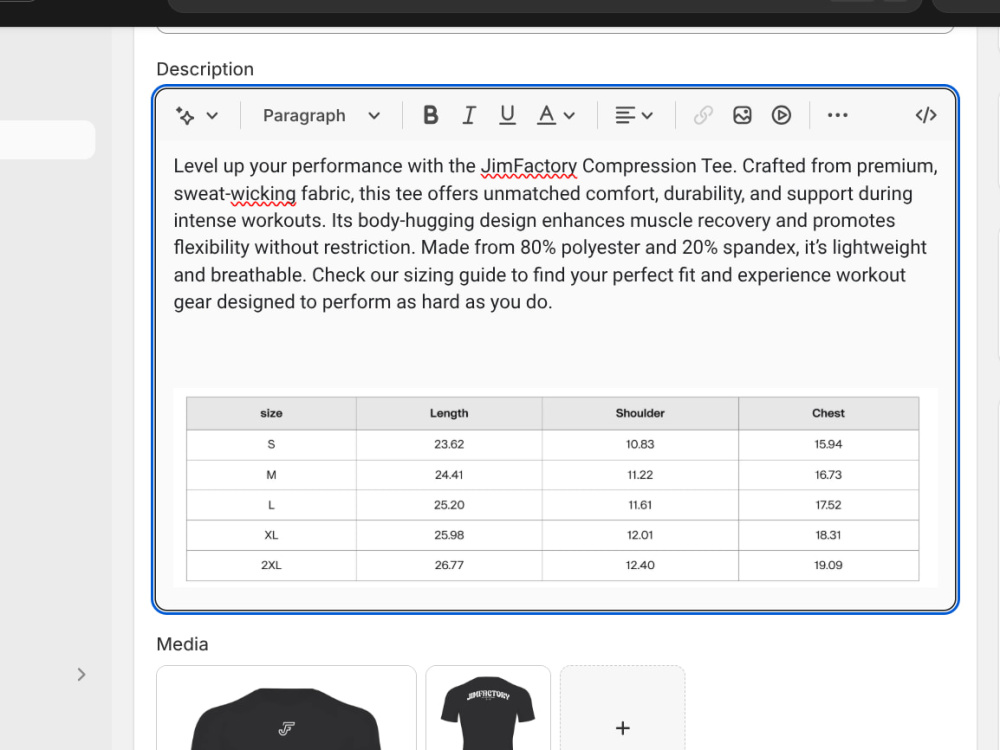Viewport: 1000px width, 750px height.
Task: Click the insert video icon
Action: pyautogui.click(x=781, y=115)
